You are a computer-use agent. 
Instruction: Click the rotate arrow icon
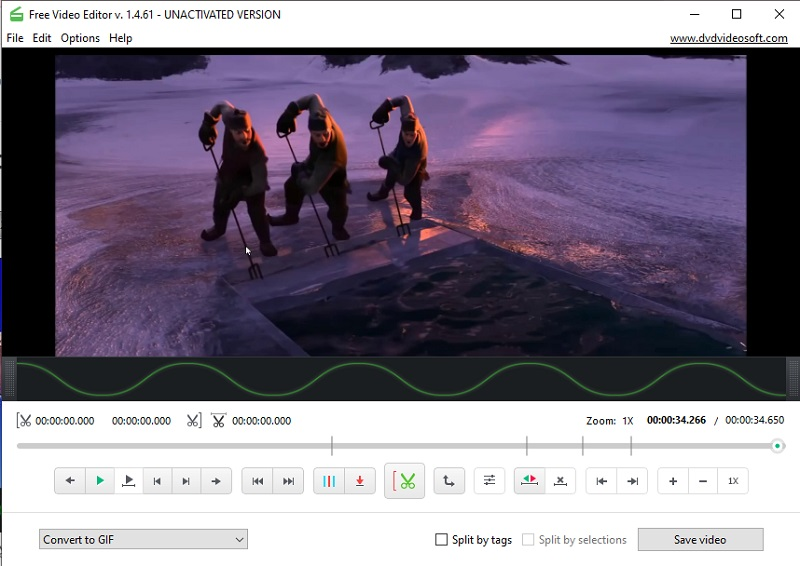click(x=449, y=481)
